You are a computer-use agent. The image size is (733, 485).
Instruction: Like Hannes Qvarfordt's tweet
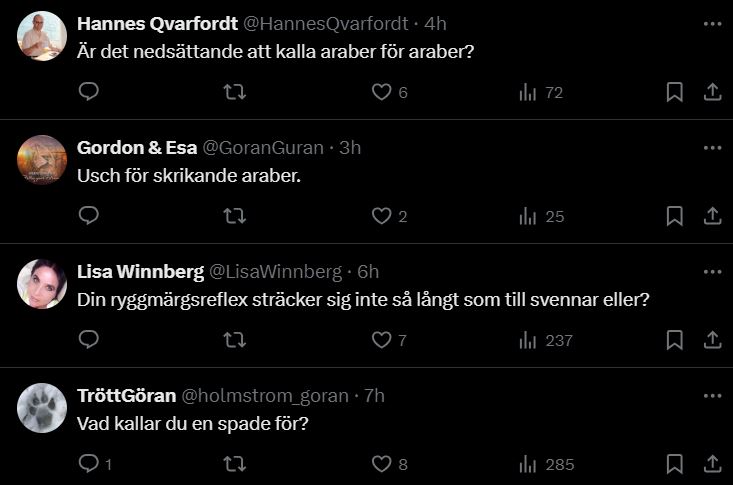point(381,92)
